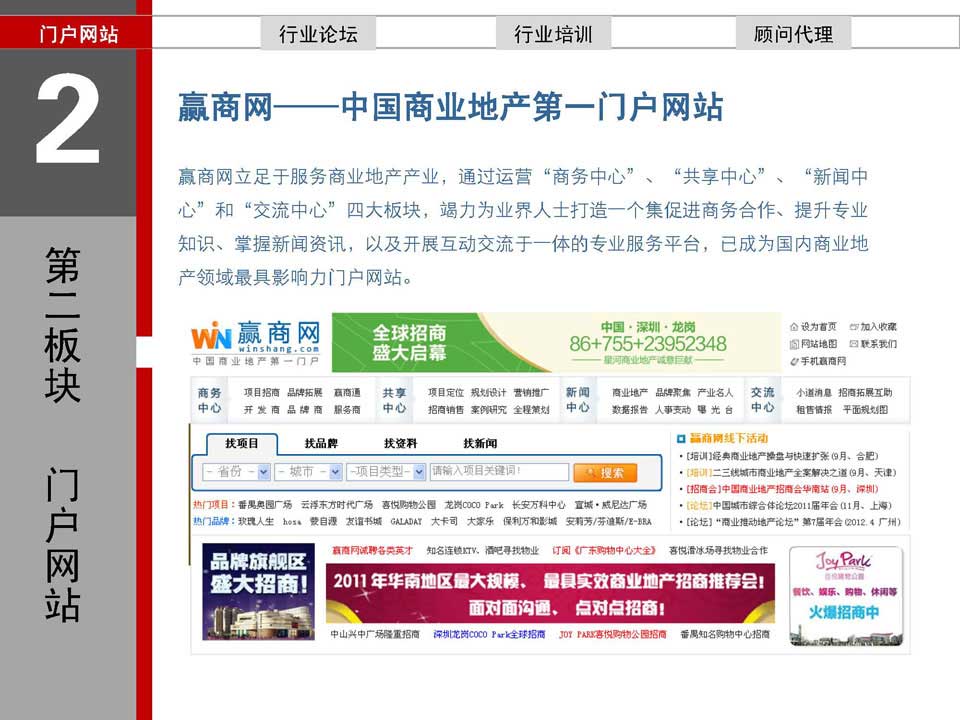Screen dimensions: 960x720
Task: Select the 找项目 search tab
Action: pos(242,443)
